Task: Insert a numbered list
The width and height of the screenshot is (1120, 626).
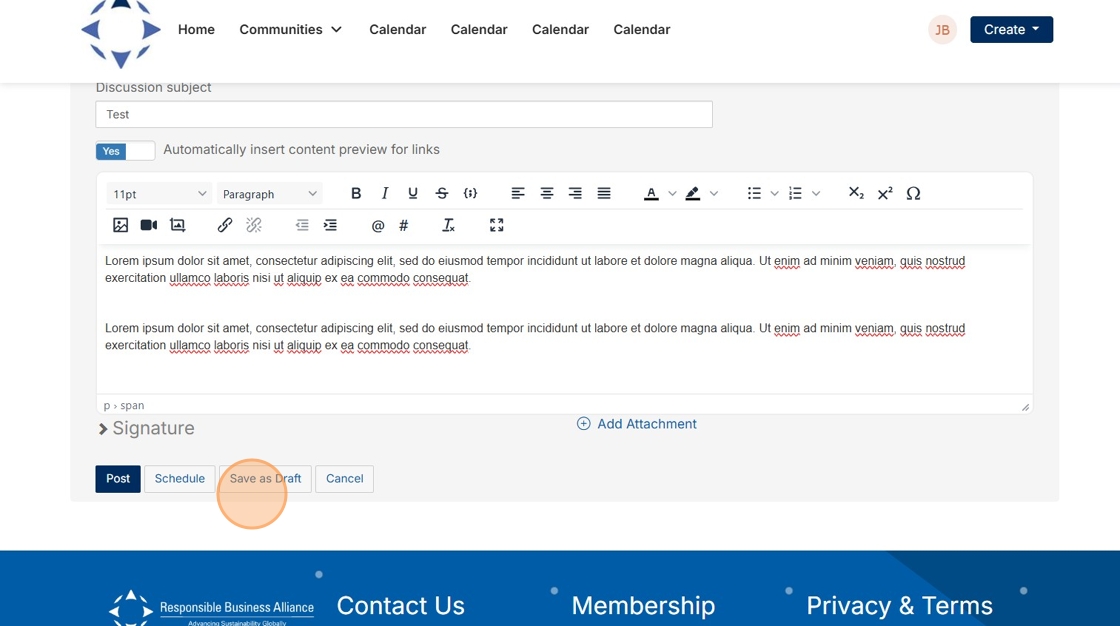Action: click(x=795, y=194)
